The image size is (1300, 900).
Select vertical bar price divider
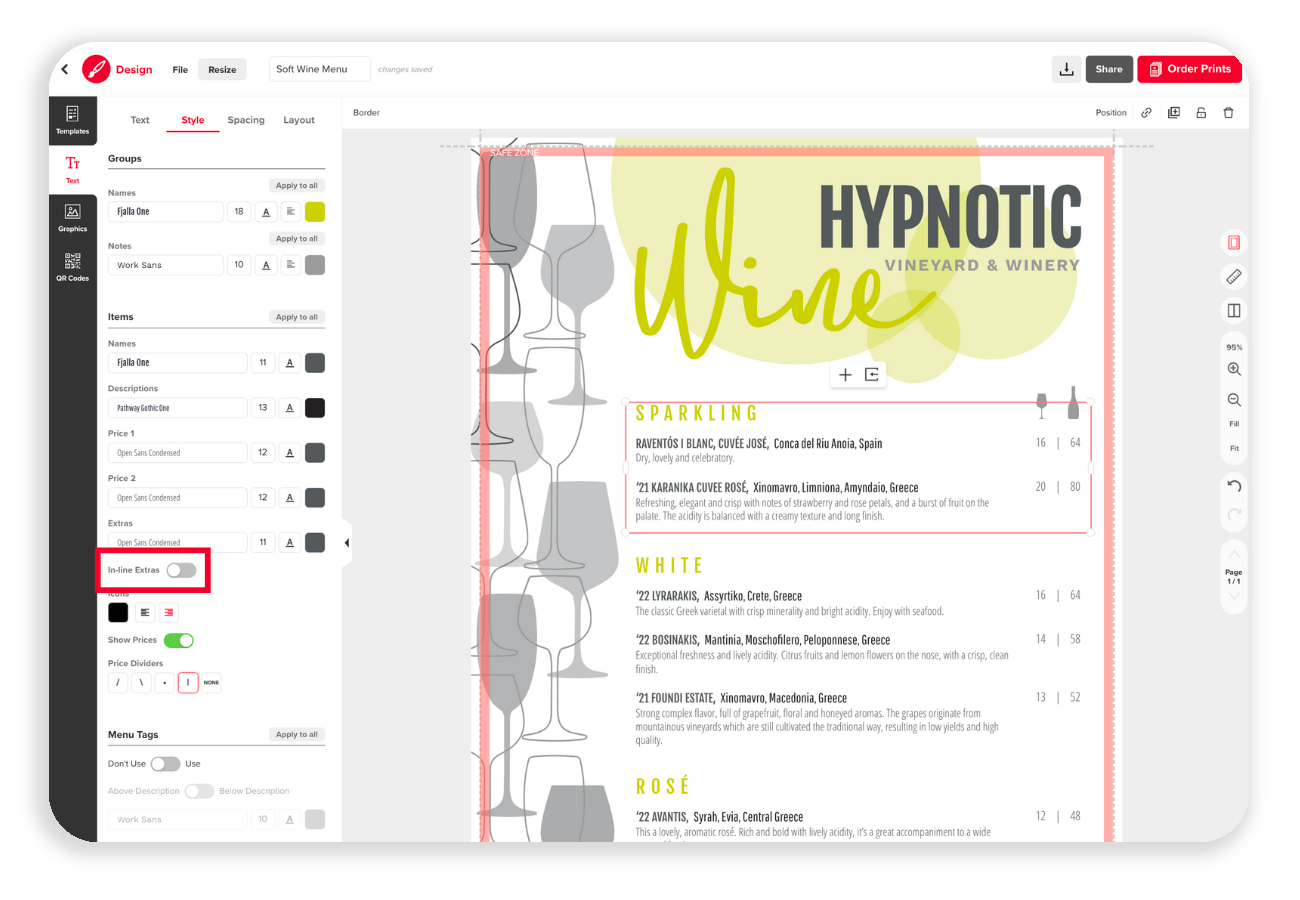pos(188,683)
